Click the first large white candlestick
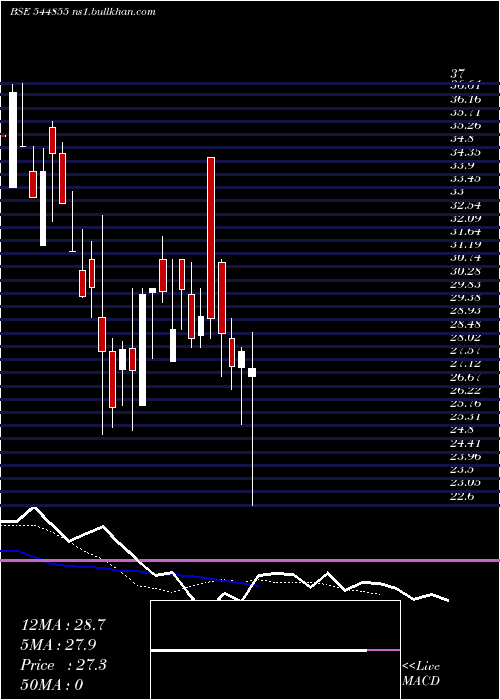The width and height of the screenshot is (500, 700). 13,140
